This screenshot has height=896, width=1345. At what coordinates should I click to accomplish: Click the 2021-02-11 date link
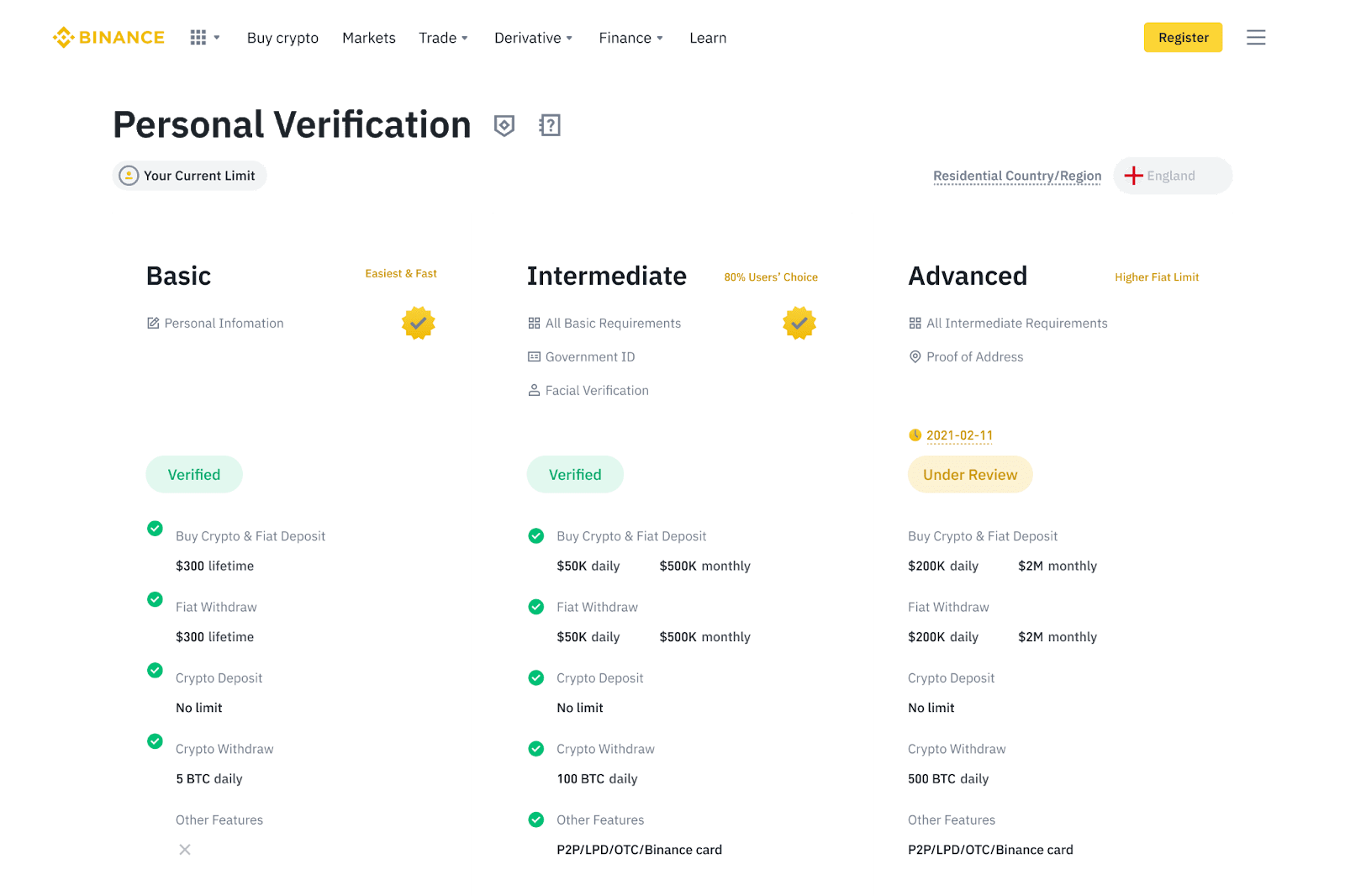pyautogui.click(x=959, y=435)
